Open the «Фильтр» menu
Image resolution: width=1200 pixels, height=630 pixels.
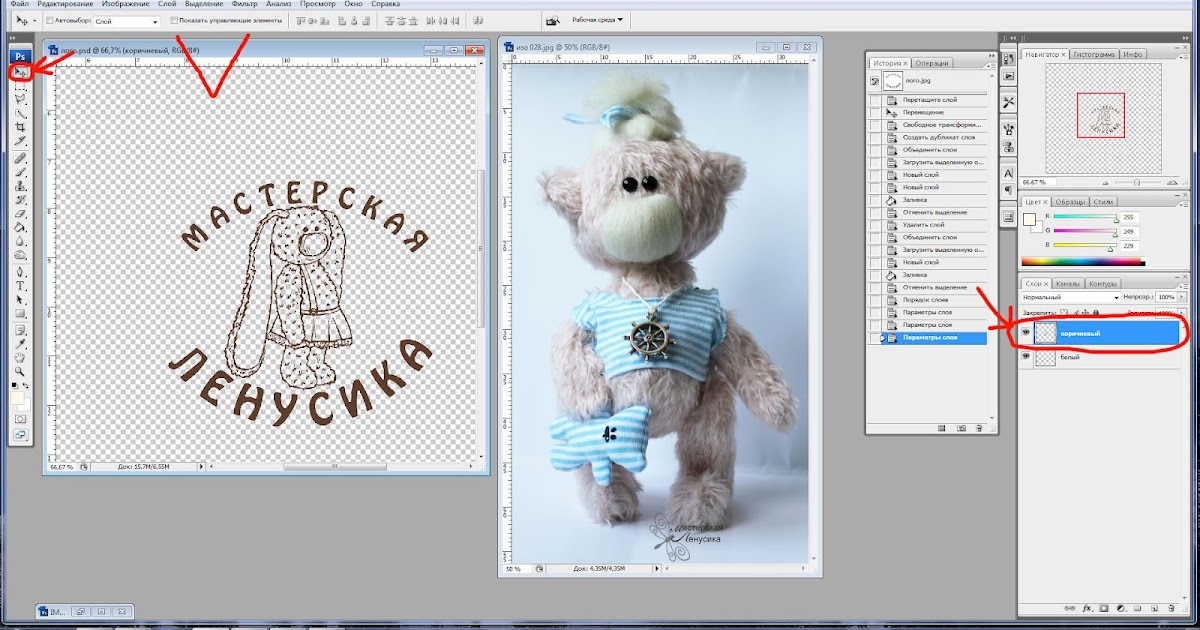tap(244, 4)
